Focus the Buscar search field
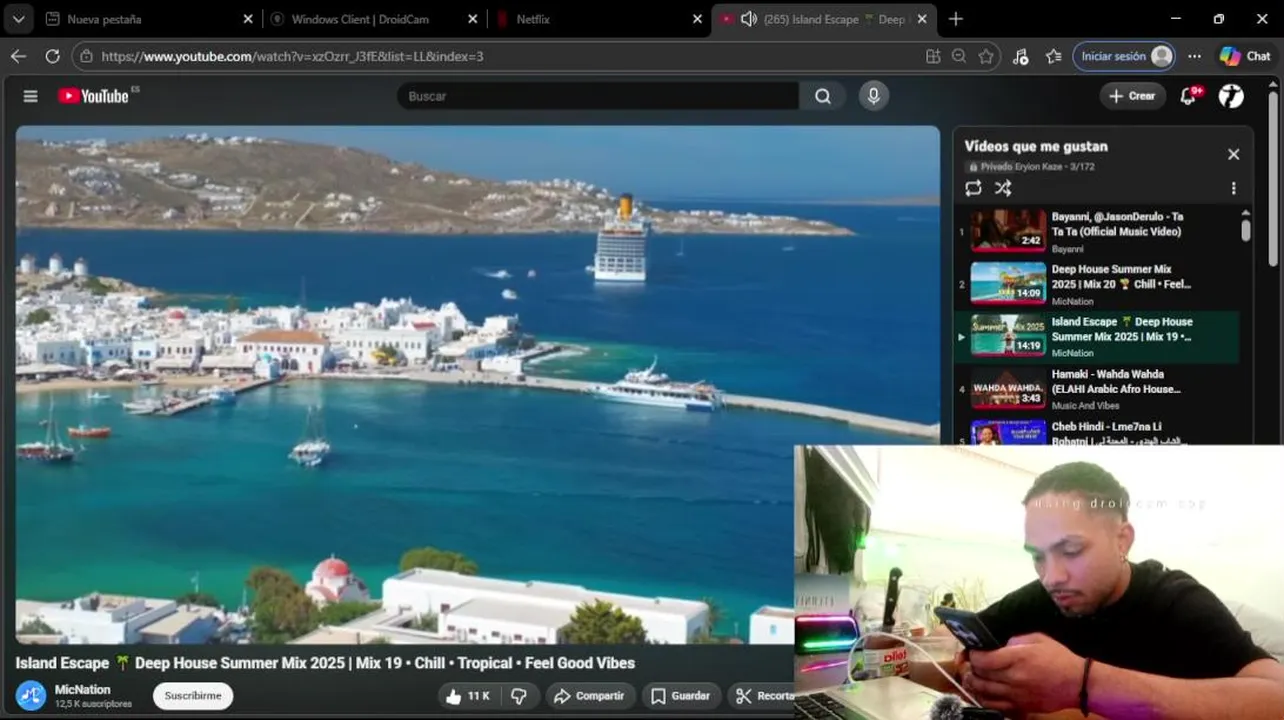This screenshot has height=720, width=1284. click(597, 96)
